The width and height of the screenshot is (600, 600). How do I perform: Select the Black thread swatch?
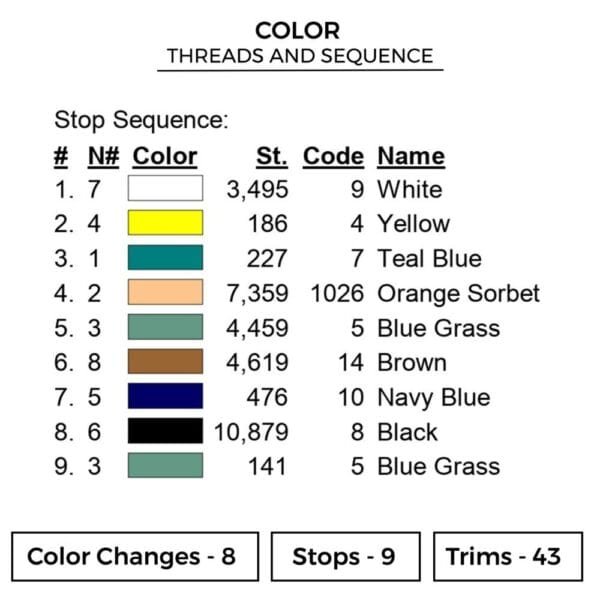pyautogui.click(x=165, y=431)
